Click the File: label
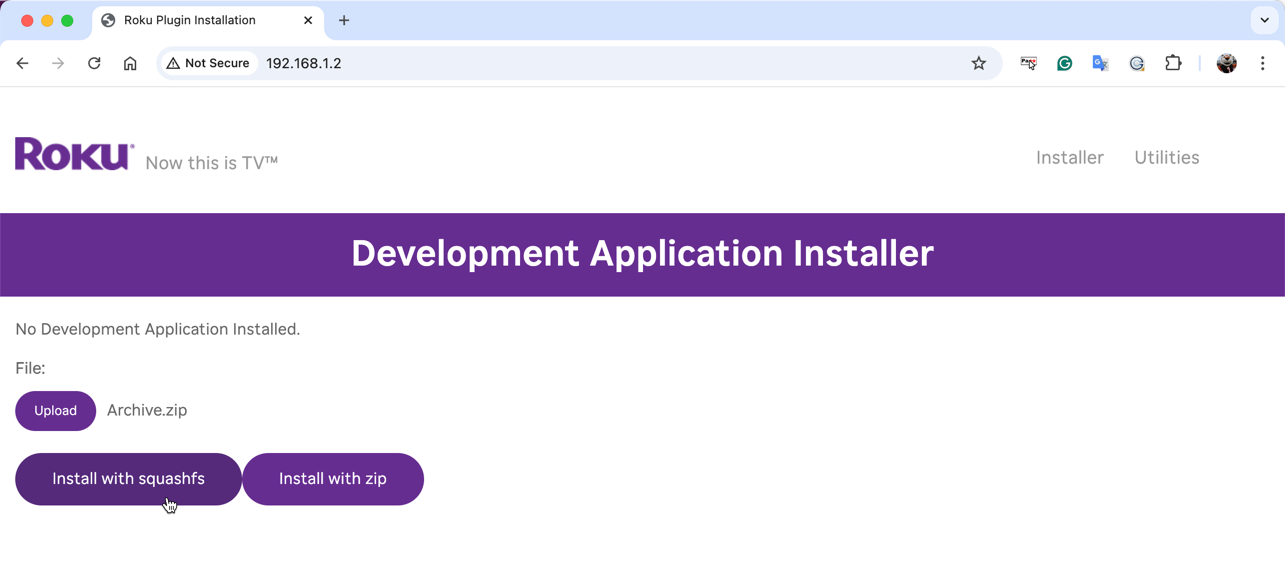This screenshot has height=580, width=1285. (30, 368)
